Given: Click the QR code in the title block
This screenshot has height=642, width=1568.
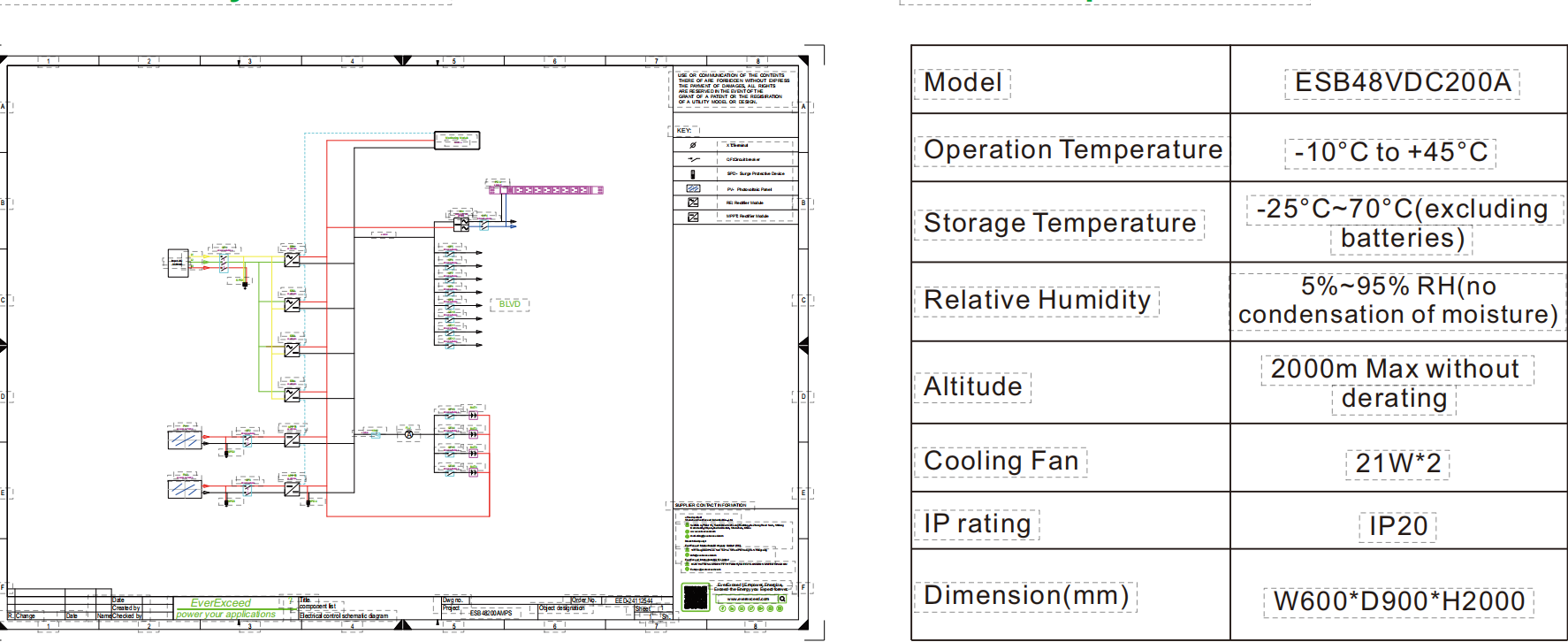Looking at the screenshot, I should point(696,597).
